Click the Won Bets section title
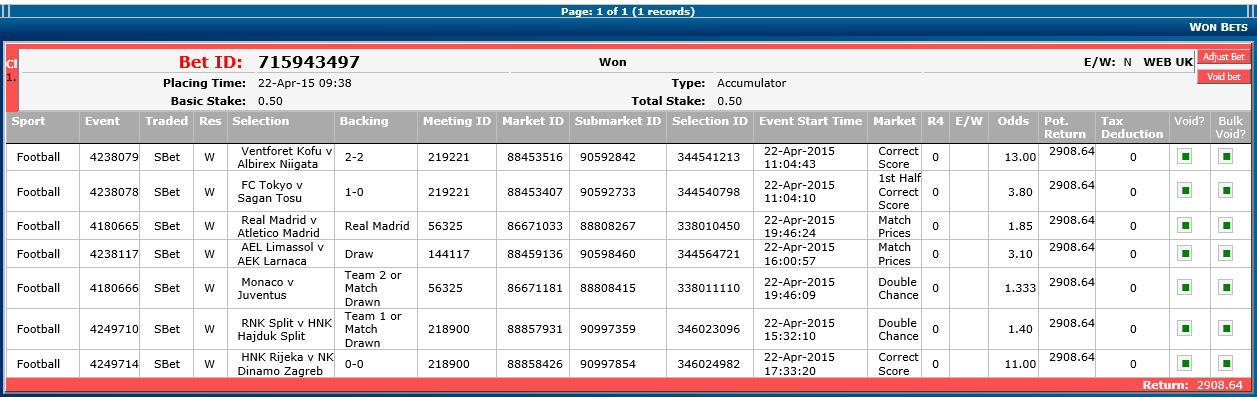 point(1218,27)
